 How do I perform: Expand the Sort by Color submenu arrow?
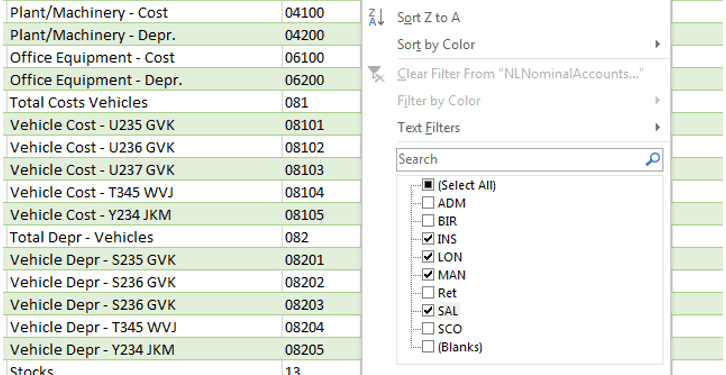tap(657, 44)
